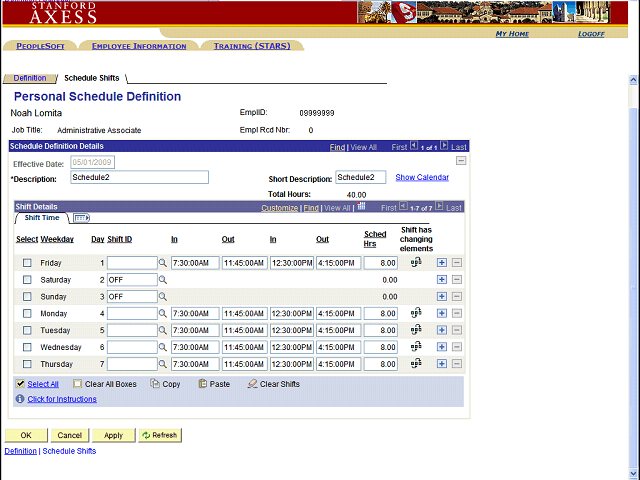The image size is (640, 480).
Task: Click the Monday shift changing elements icon
Action: click(416, 313)
